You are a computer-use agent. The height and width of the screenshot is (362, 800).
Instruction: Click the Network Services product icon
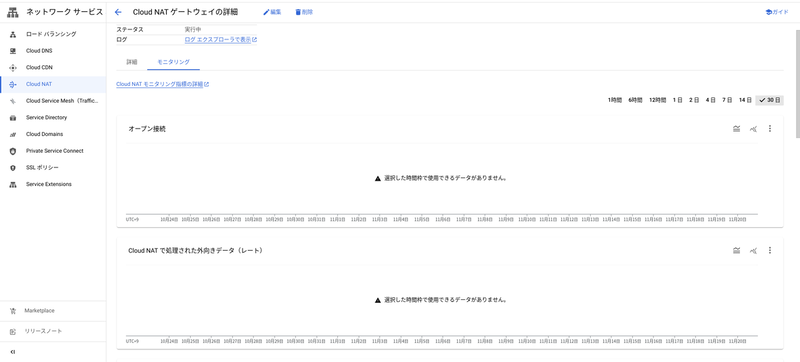coord(12,12)
